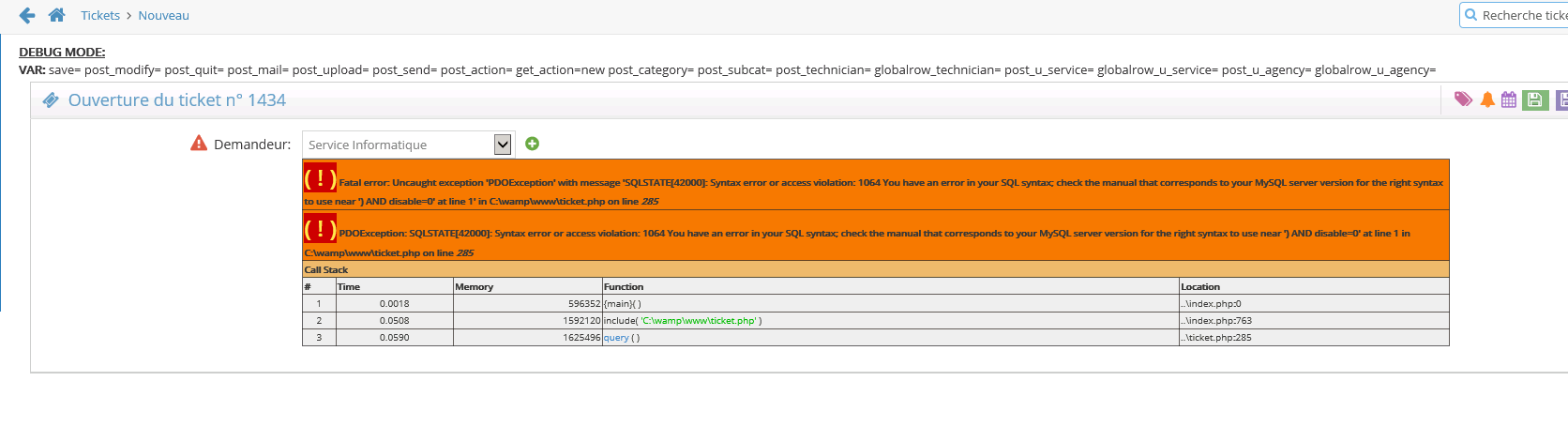The height and width of the screenshot is (427, 1568).
Task: Click the memory value 596352
Action: point(584,304)
